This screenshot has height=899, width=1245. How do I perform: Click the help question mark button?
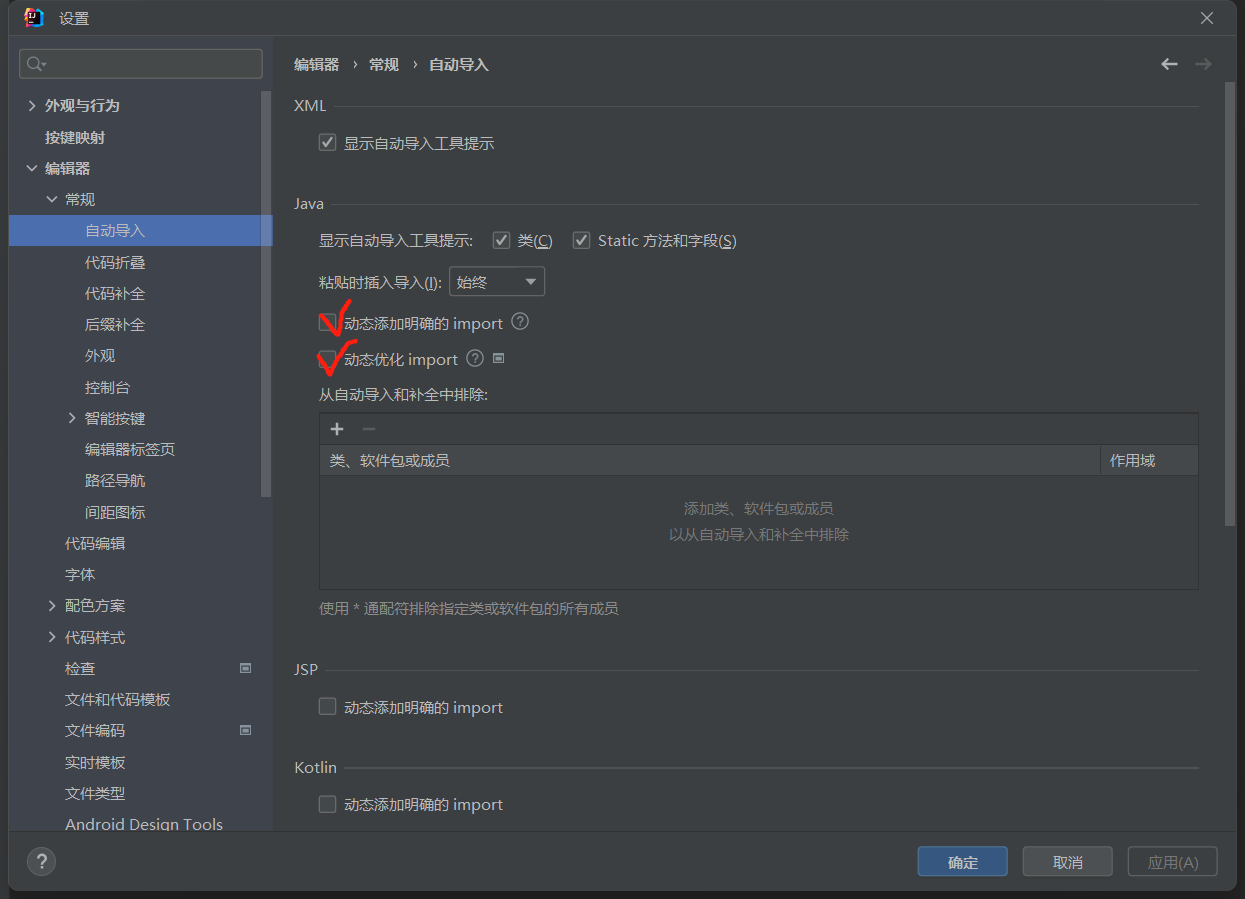pos(41,861)
